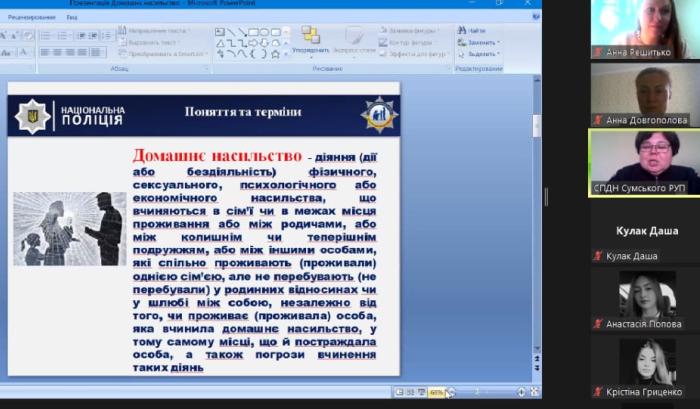Open the text columns button
The height and width of the screenshot is (409, 700).
tap(97, 53)
